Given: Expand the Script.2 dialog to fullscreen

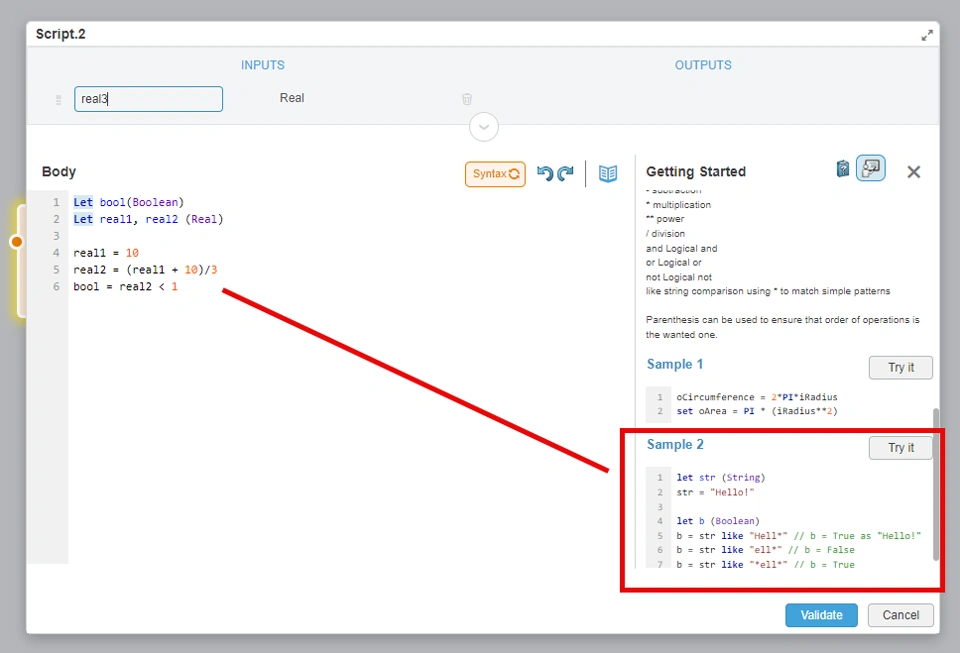Looking at the screenshot, I should point(927,35).
